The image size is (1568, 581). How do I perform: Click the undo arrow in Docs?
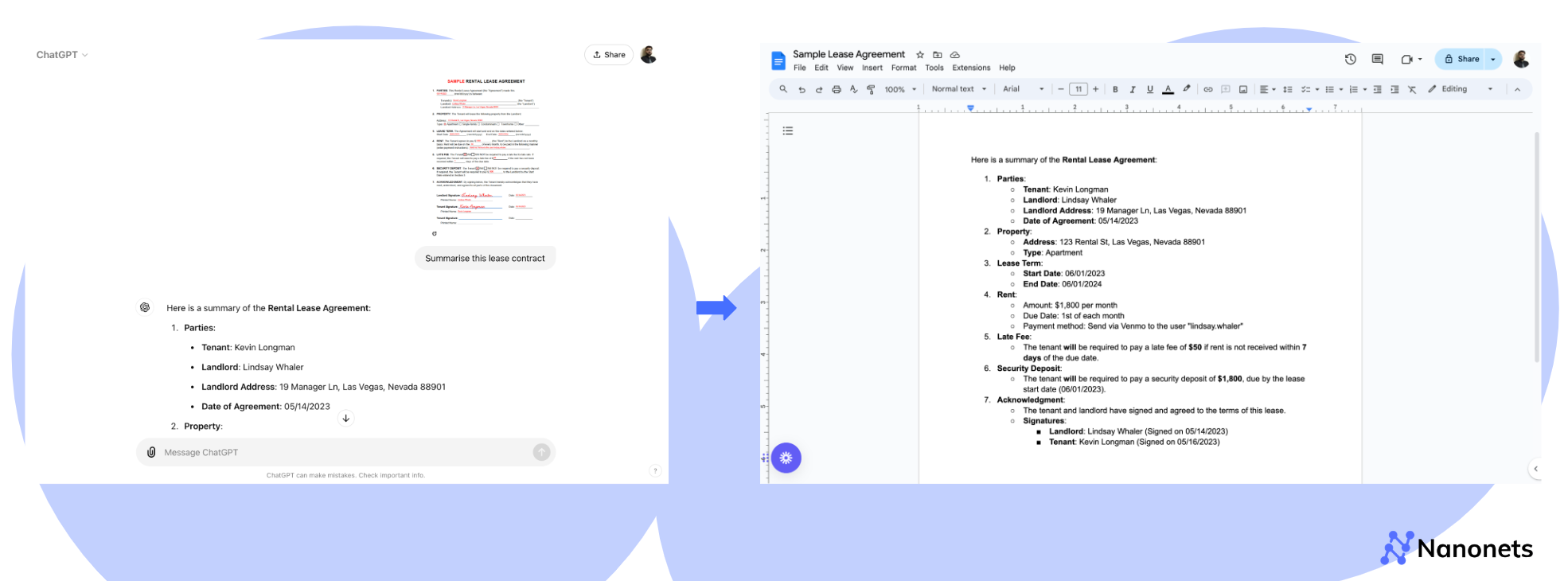tap(802, 89)
